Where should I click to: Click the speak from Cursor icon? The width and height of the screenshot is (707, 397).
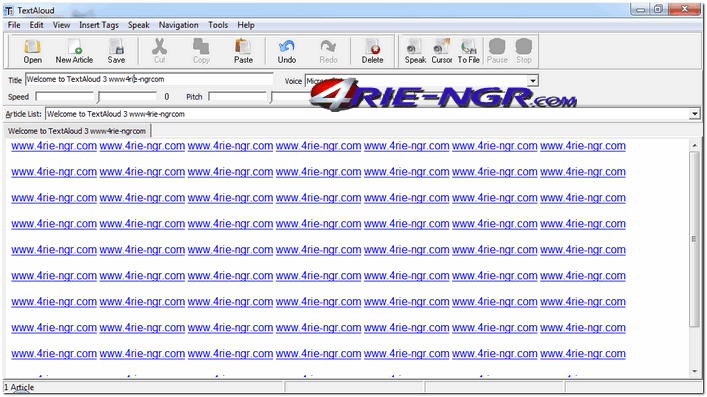(441, 51)
